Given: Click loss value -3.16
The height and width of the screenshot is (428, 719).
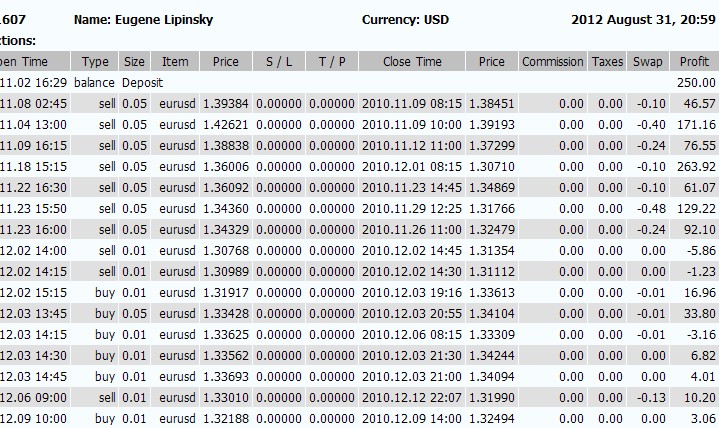Looking at the screenshot, I should coord(701,335).
